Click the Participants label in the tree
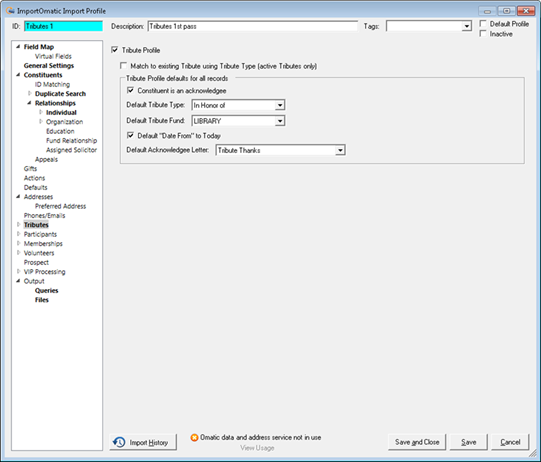Screen dimensions: 541x462 click(x=40, y=234)
